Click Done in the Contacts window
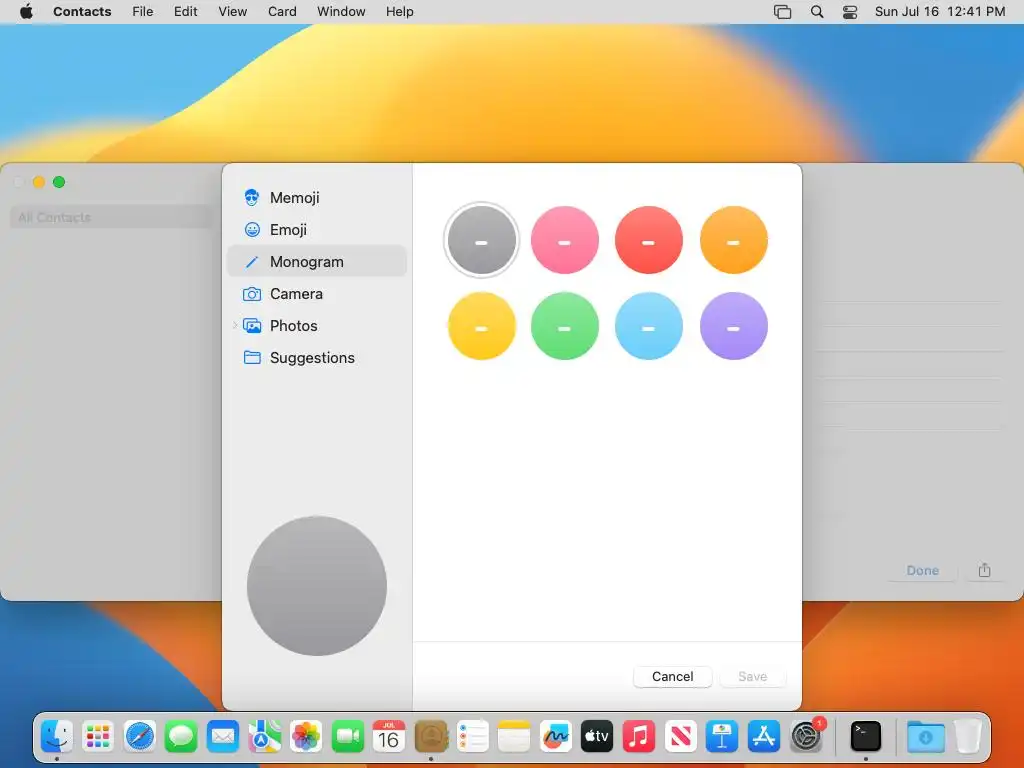The height and width of the screenshot is (768, 1024). click(923, 570)
